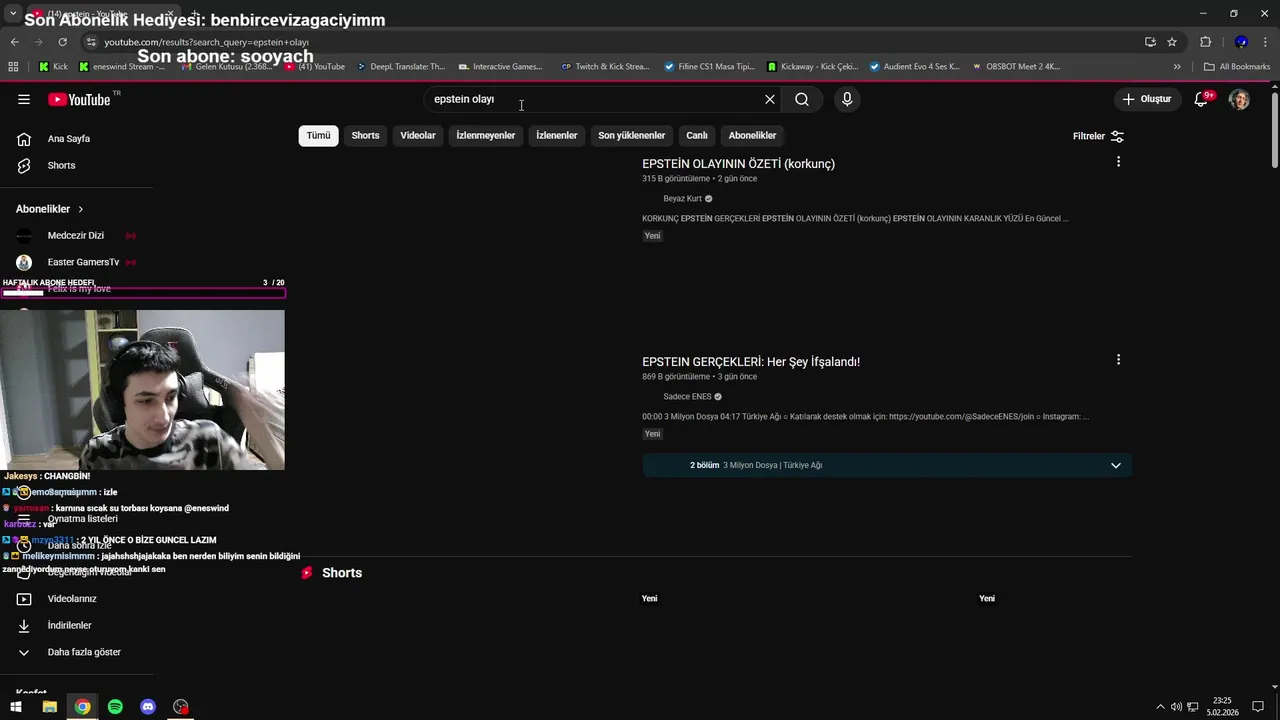Viewport: 1280px width, 720px height.
Task: Select the Canlı filter chip
Action: (x=697, y=135)
